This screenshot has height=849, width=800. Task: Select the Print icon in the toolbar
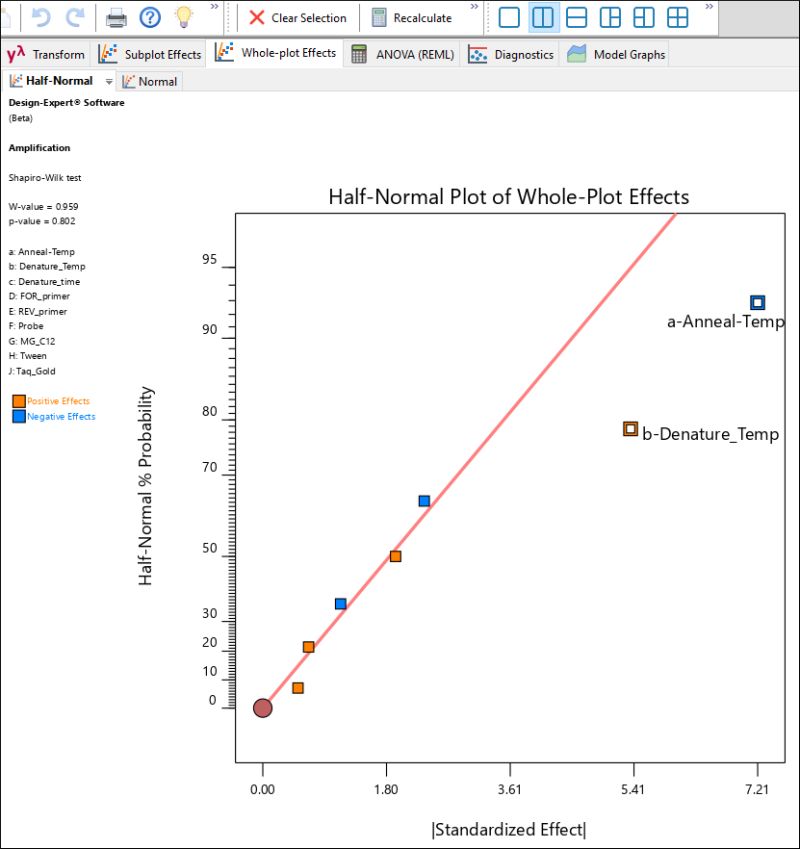pyautogui.click(x=115, y=17)
